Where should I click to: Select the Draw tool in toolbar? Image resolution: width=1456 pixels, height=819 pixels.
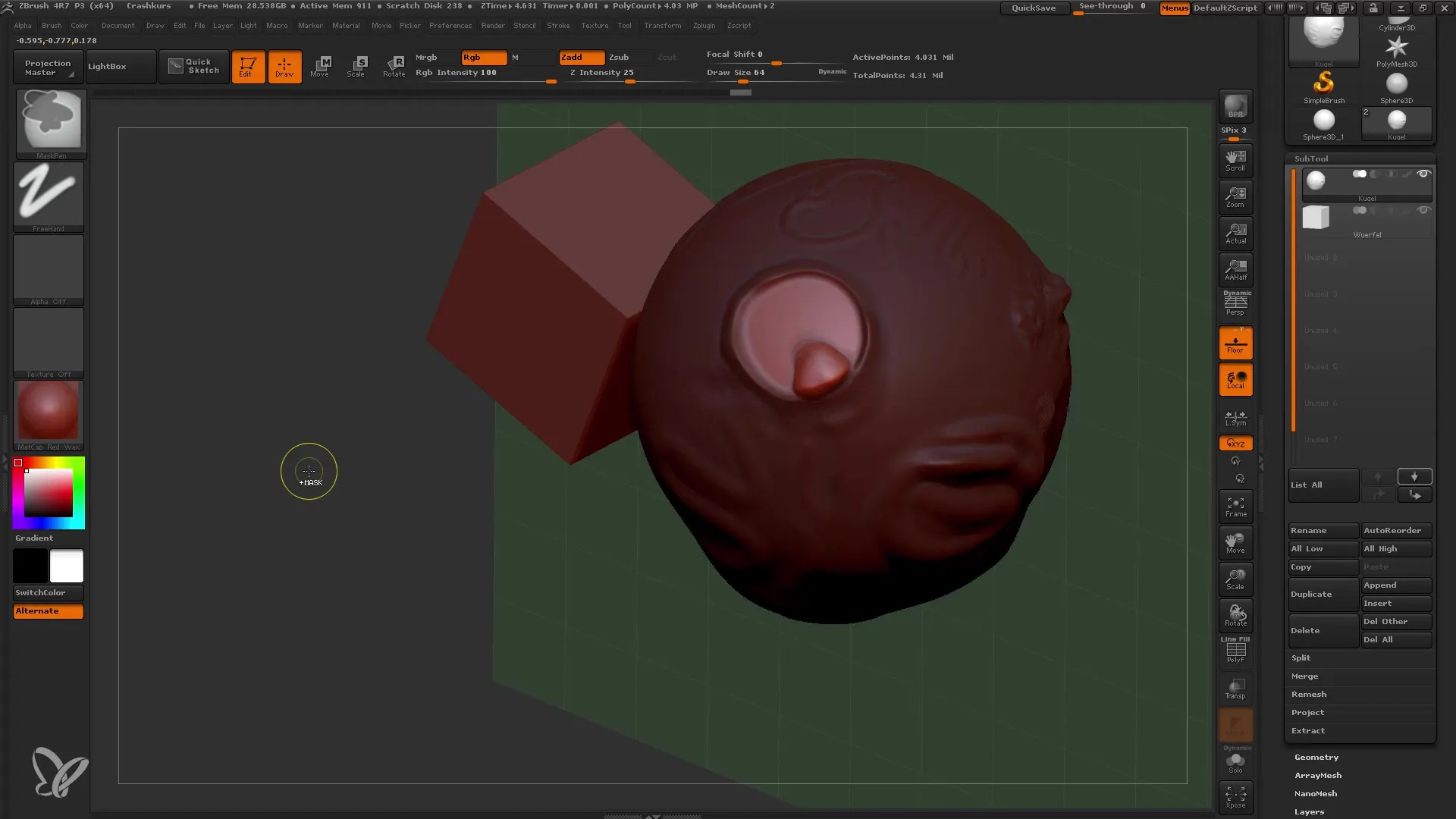tap(284, 66)
